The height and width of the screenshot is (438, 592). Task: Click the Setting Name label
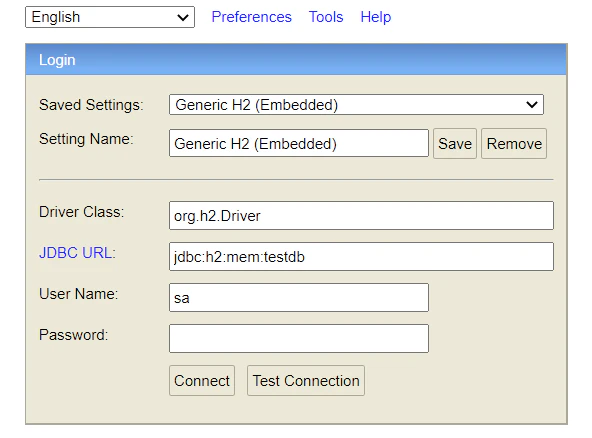coord(86,139)
